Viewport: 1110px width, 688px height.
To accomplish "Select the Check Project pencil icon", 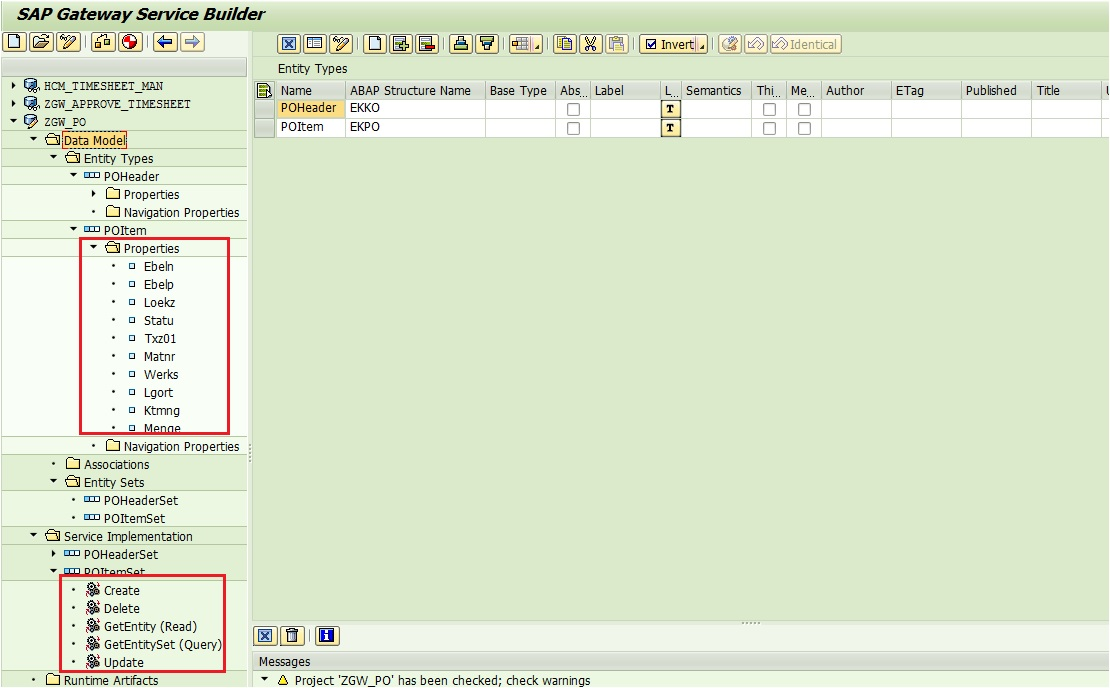I will click(x=67, y=42).
